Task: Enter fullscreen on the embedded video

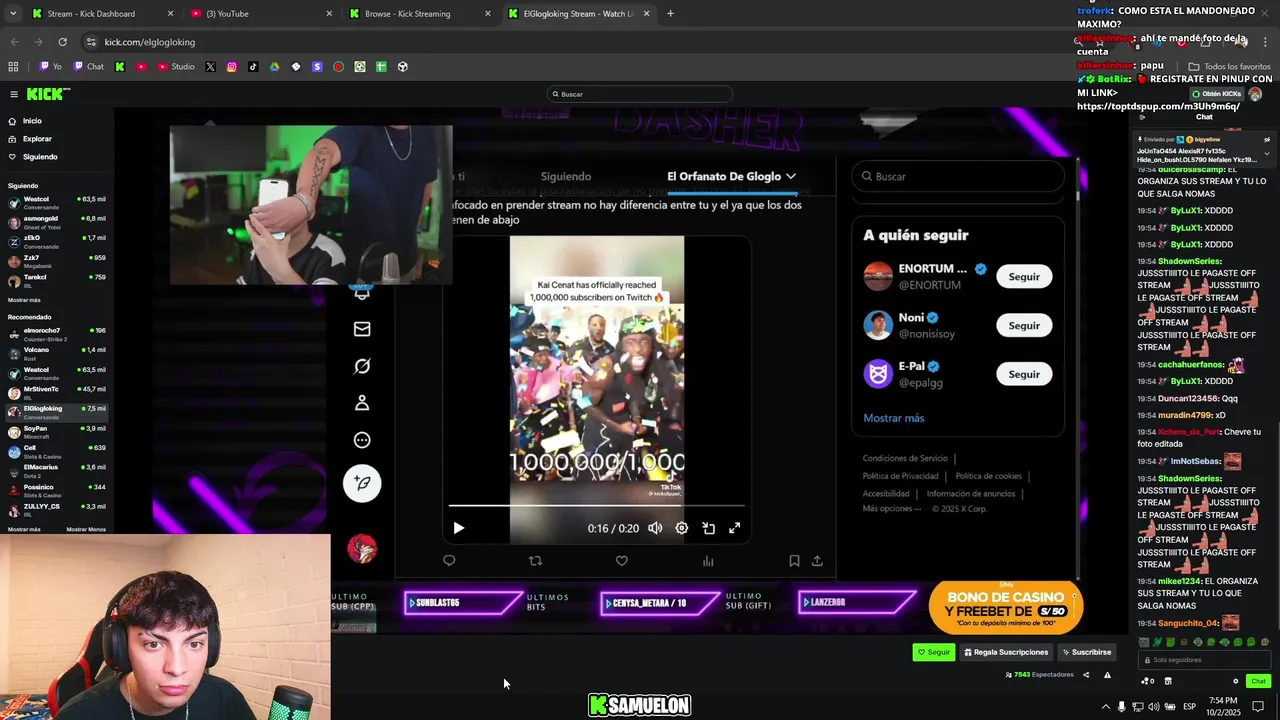Action: [734, 528]
